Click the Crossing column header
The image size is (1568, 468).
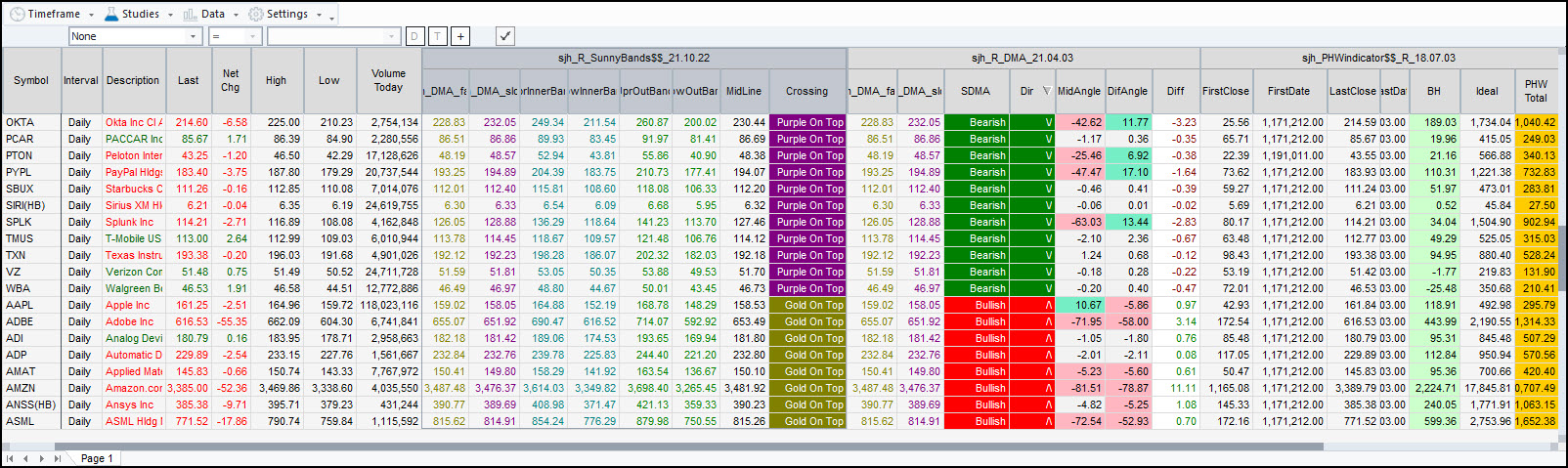[806, 91]
